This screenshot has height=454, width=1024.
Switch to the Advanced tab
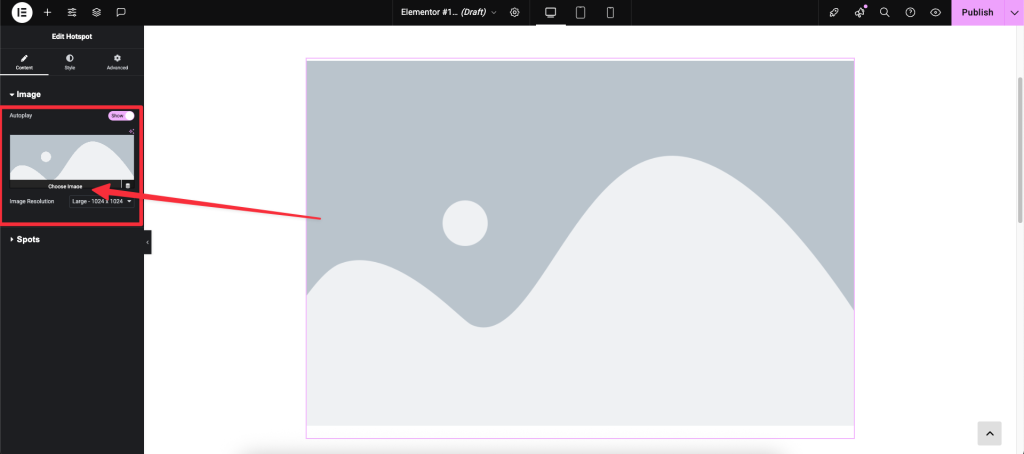(117, 62)
